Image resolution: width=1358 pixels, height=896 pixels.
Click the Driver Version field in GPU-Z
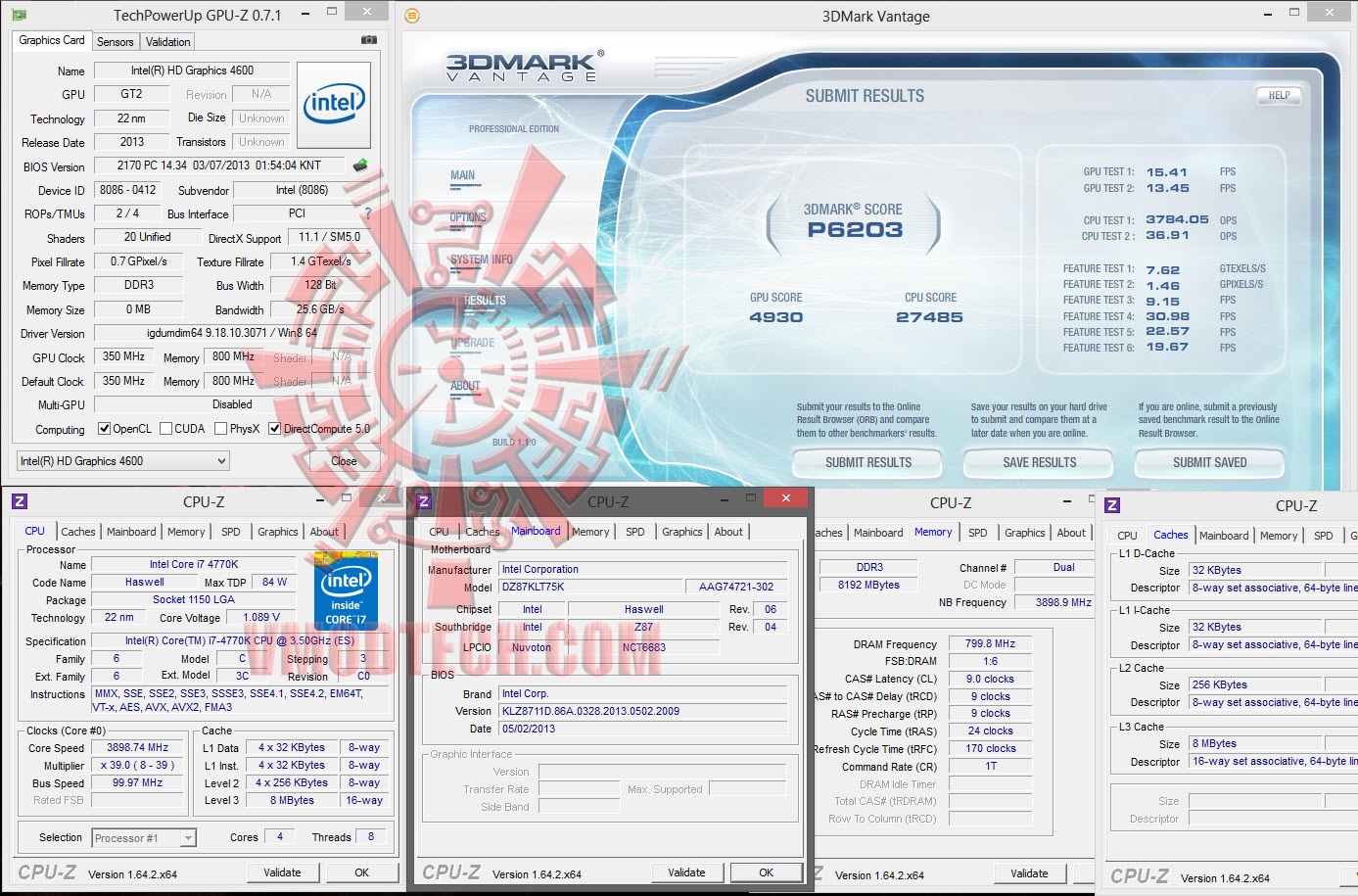(232, 333)
